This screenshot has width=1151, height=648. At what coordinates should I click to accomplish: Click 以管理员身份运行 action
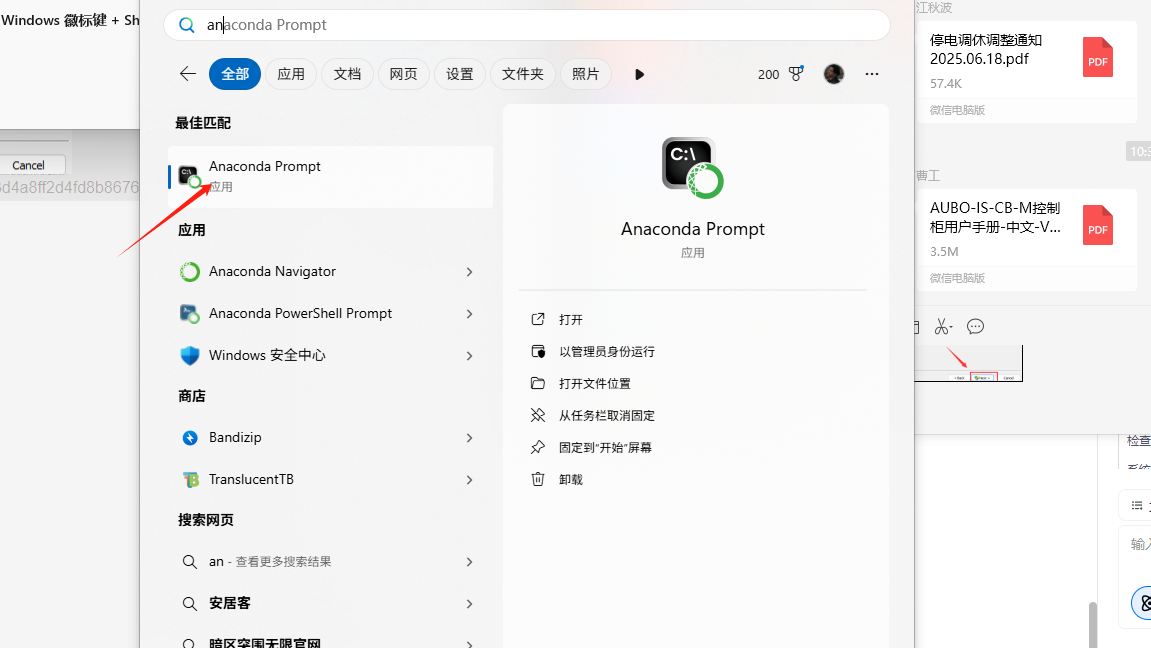pos(606,352)
